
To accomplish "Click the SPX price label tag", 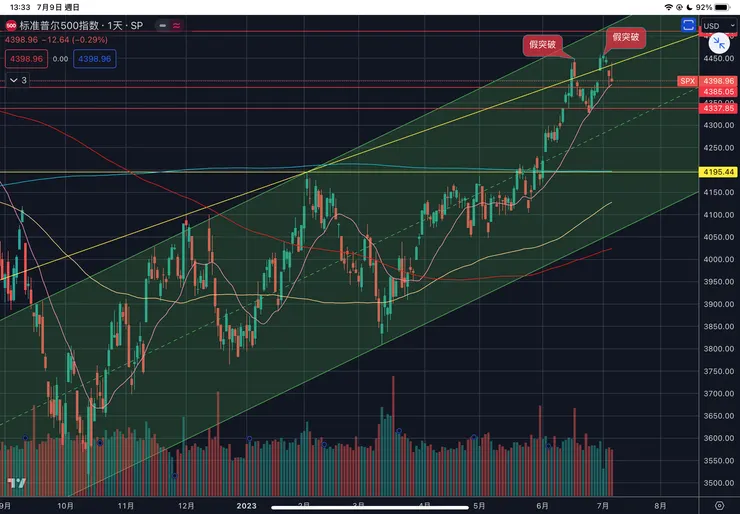I will pos(687,81).
